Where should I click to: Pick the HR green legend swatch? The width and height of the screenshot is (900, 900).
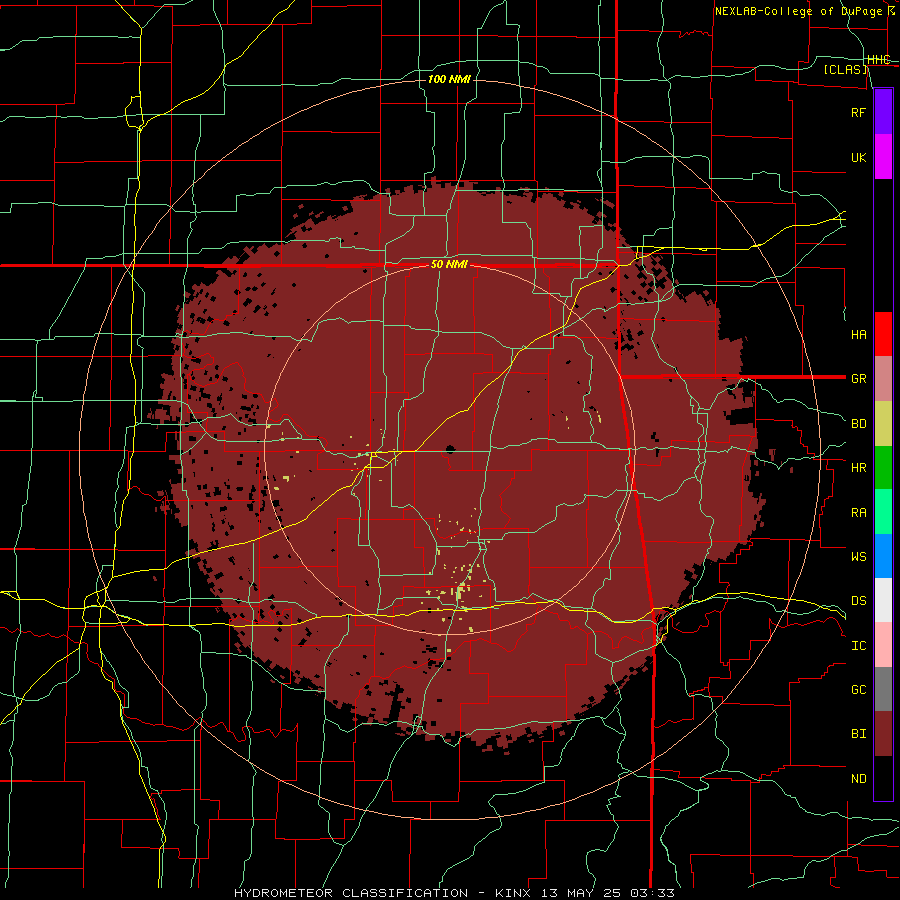883,468
